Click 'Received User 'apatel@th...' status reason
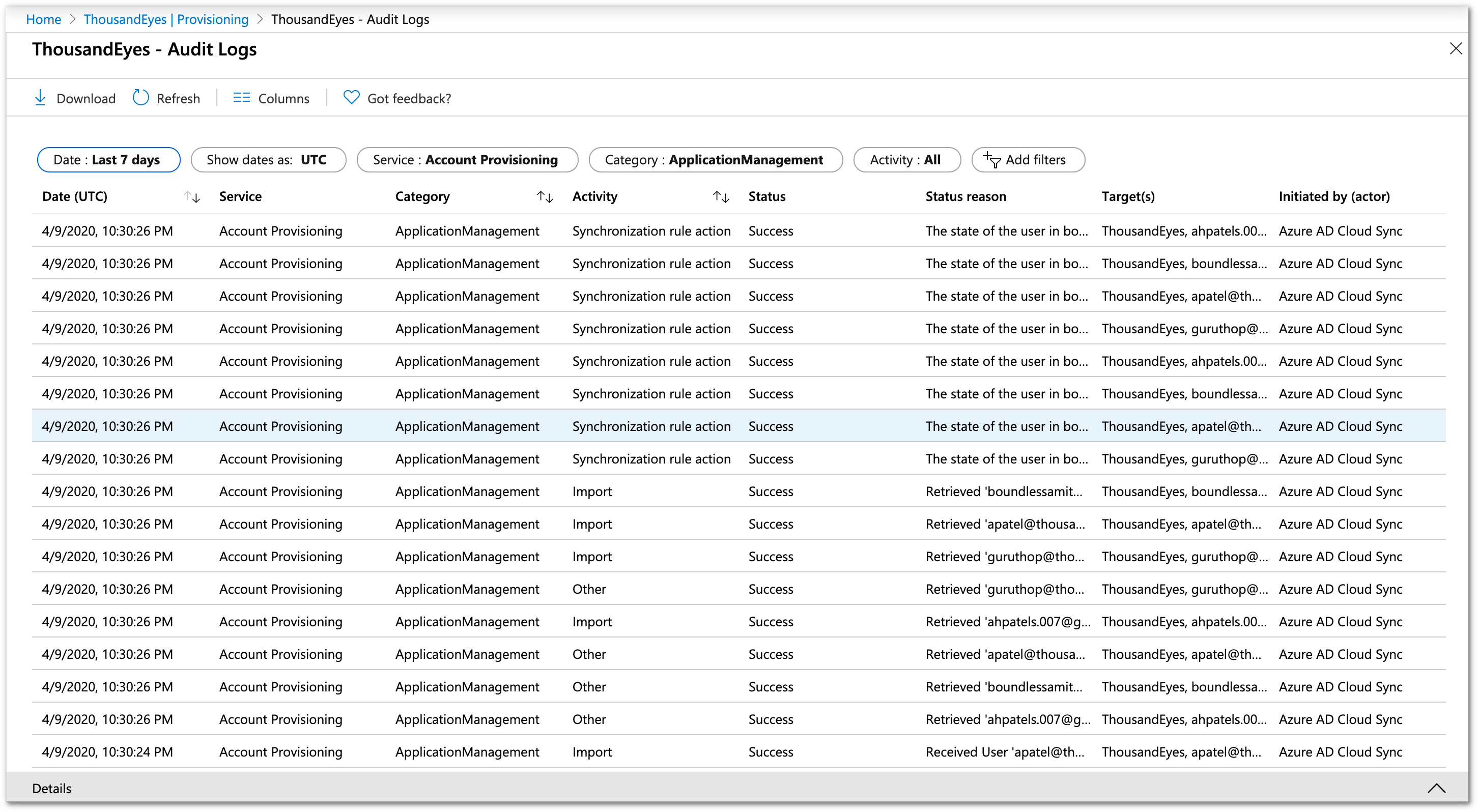Image resolution: width=1478 pixels, height=812 pixels. [1005, 752]
